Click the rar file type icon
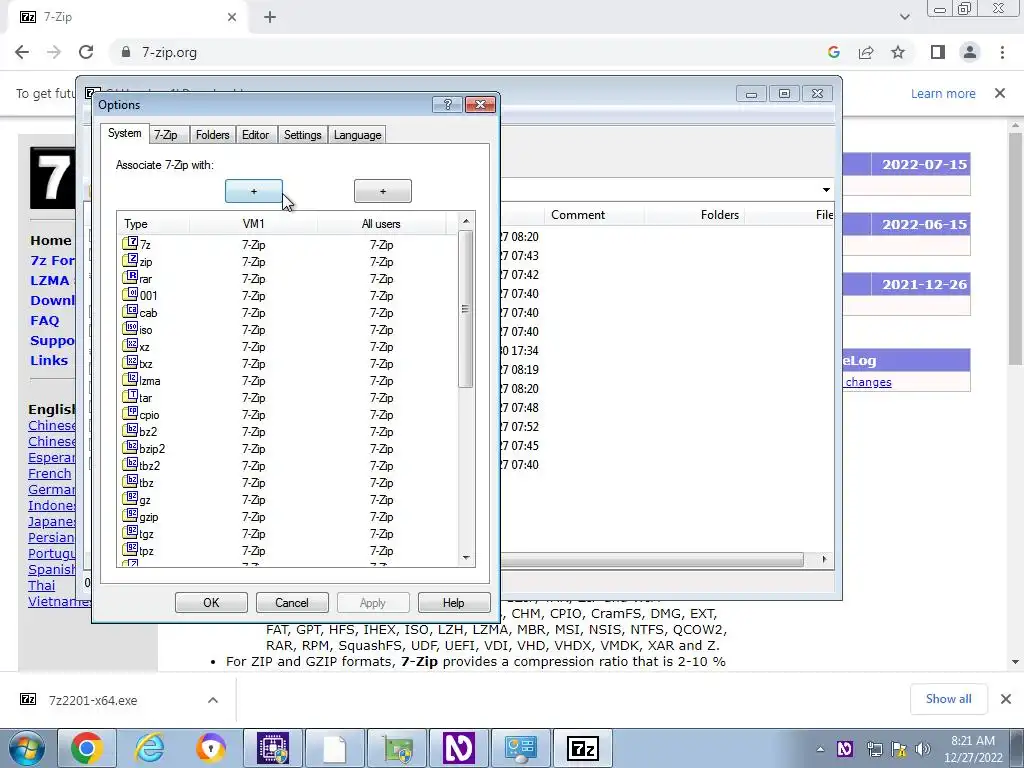The width and height of the screenshot is (1024, 768). (130, 278)
